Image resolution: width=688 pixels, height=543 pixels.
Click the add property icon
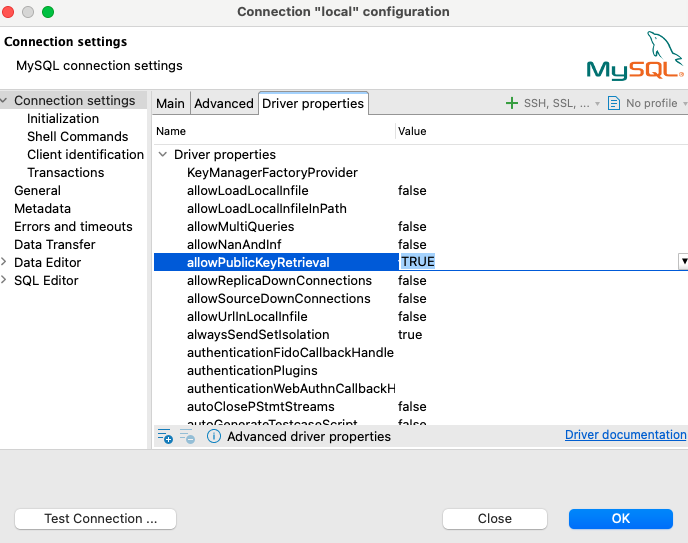pyautogui.click(x=165, y=436)
